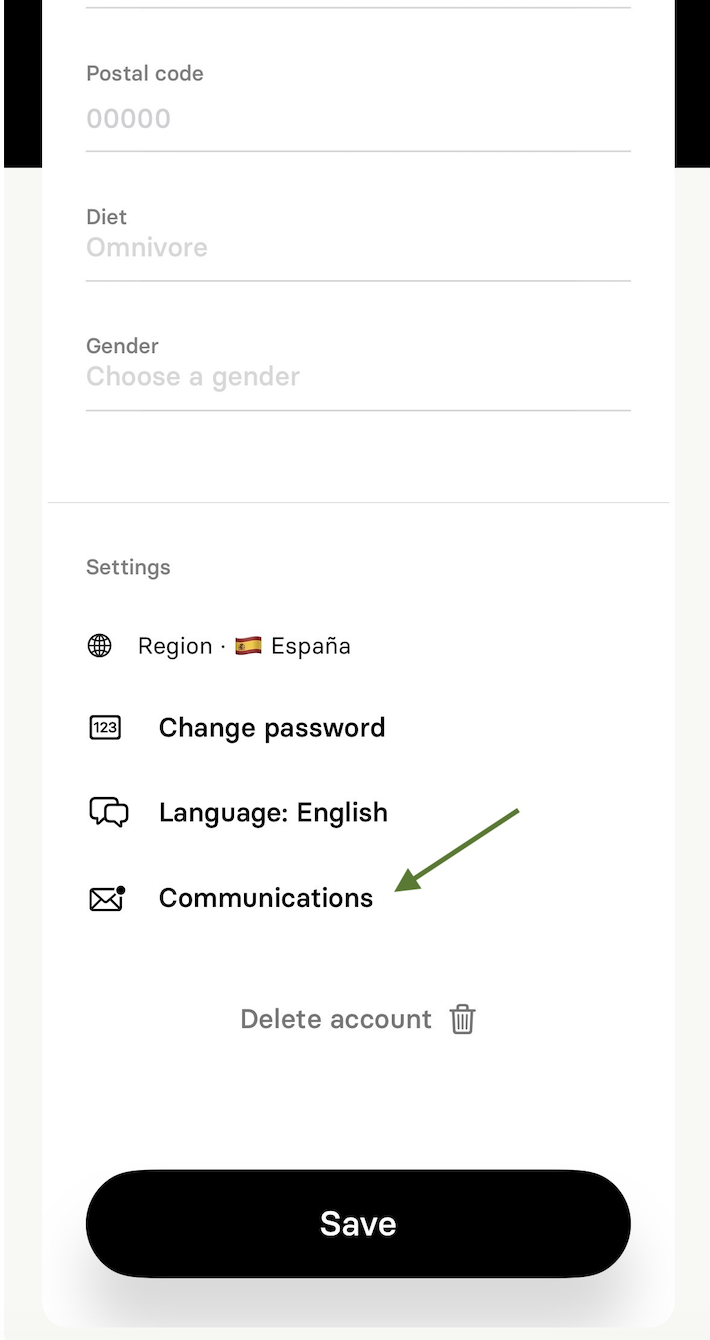710x1340 pixels.
Task: Click the Diet field label
Action: tap(107, 217)
